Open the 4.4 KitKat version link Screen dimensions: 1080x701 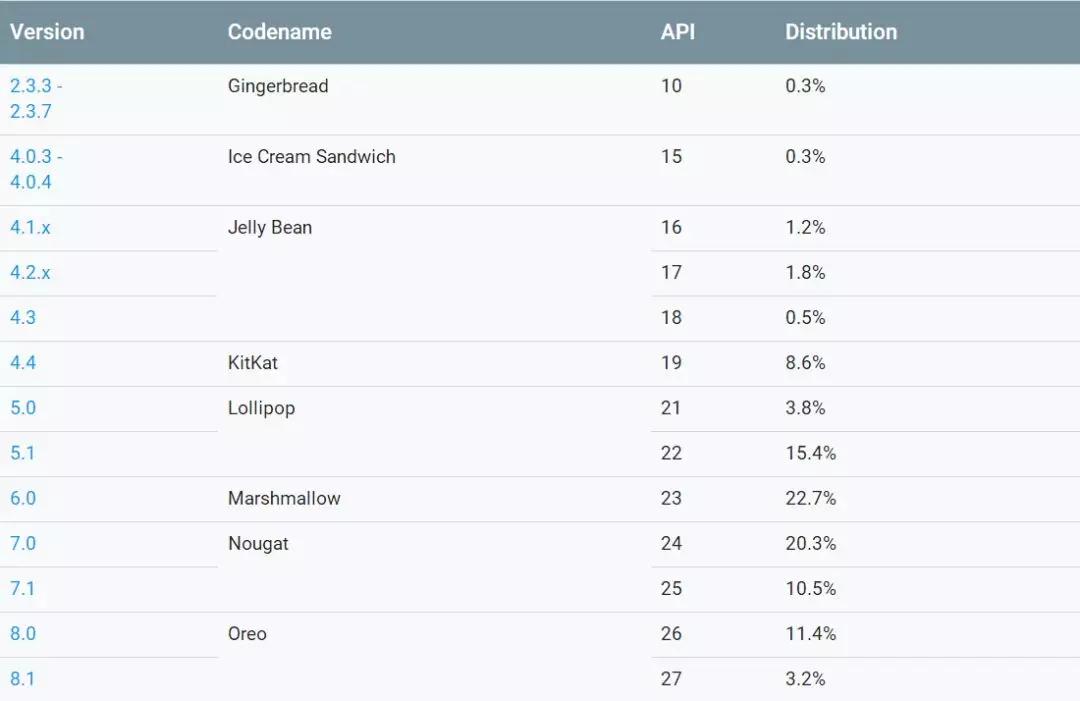pyautogui.click(x=23, y=362)
